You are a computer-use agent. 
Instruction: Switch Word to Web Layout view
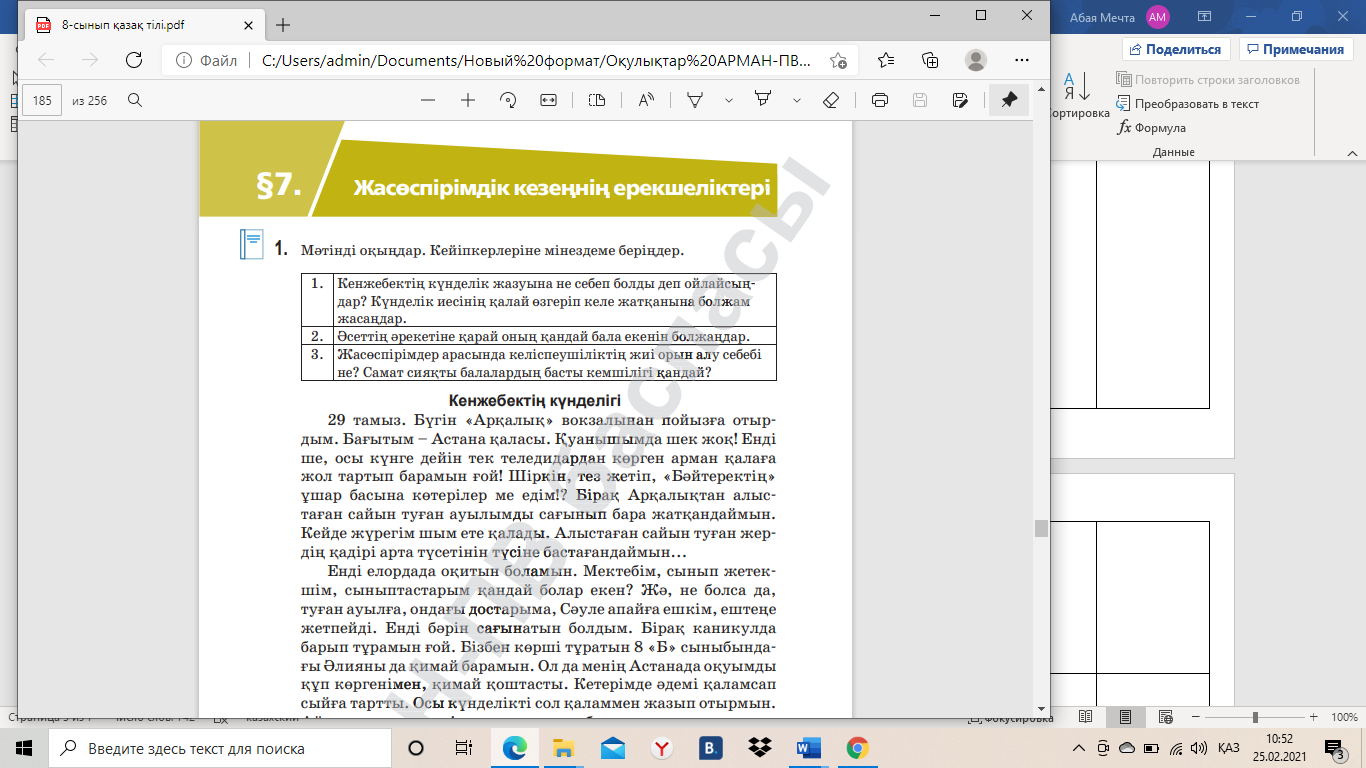point(1166,718)
